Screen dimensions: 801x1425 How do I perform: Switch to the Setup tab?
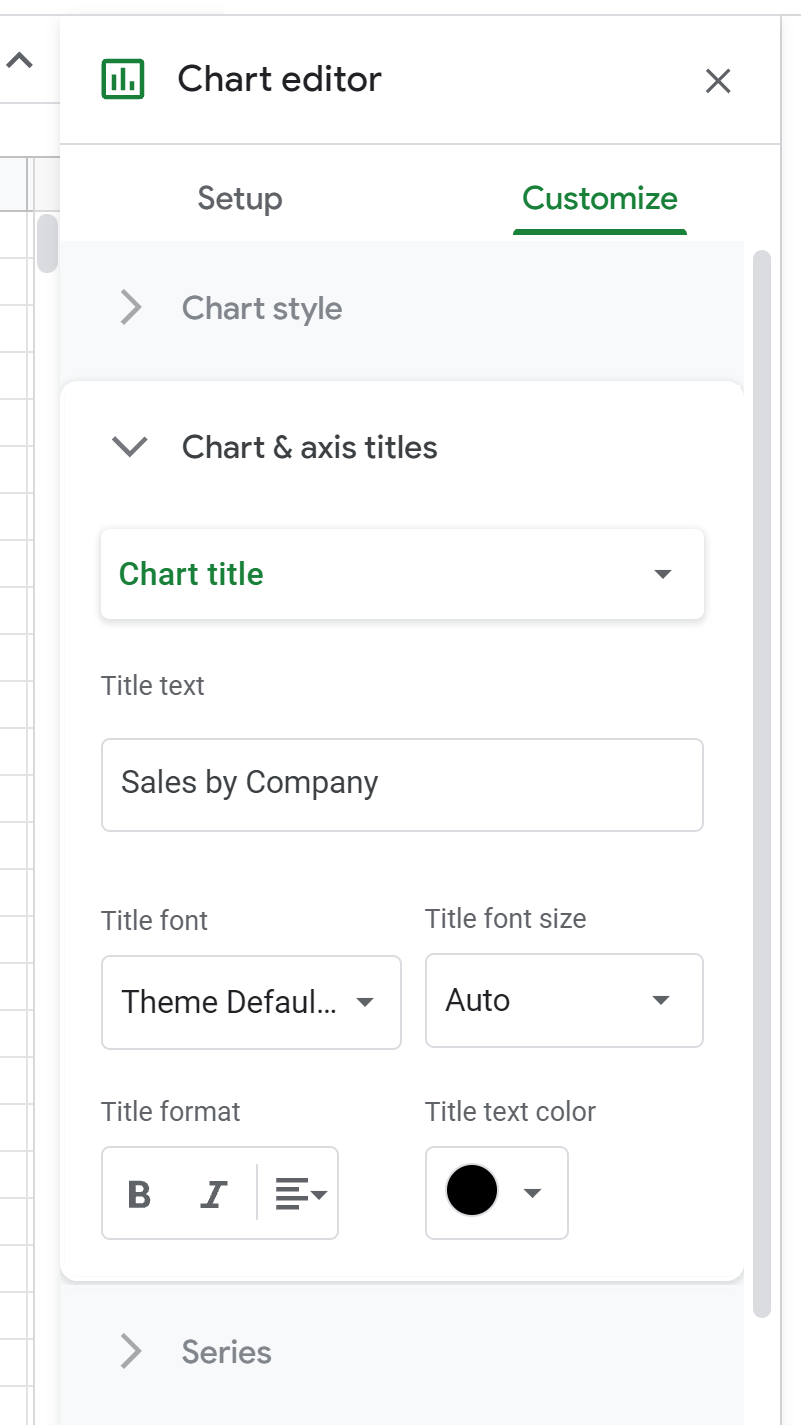[x=240, y=198]
